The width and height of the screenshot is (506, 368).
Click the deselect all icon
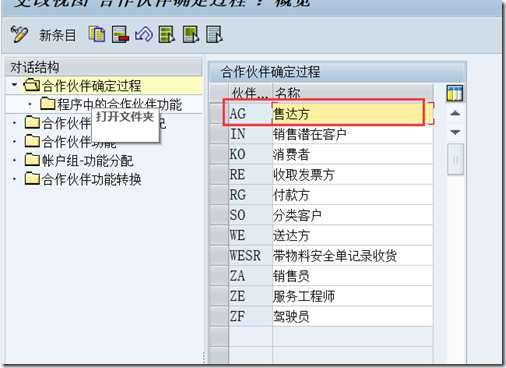click(x=214, y=34)
